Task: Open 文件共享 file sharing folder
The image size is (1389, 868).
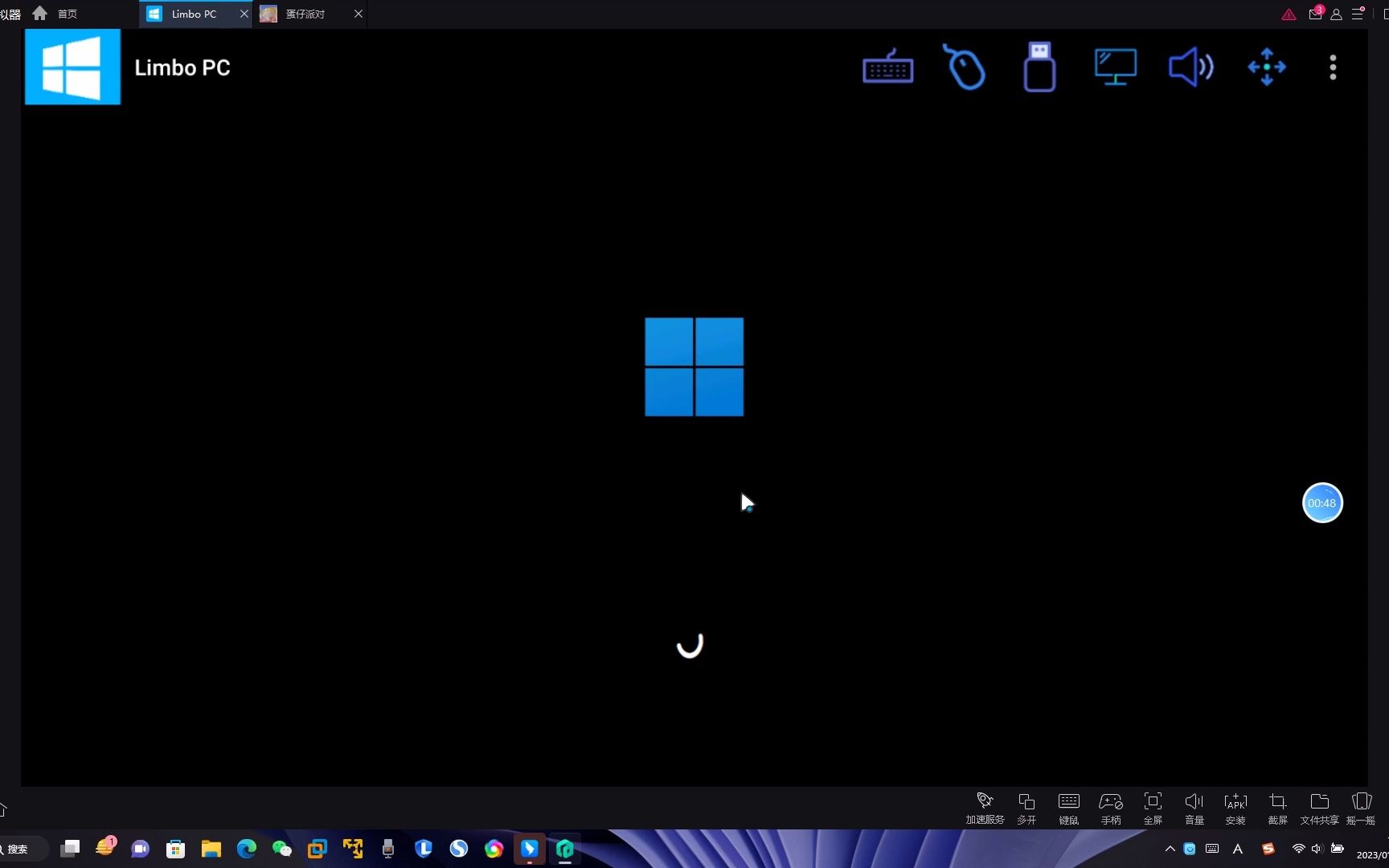Action: pos(1319,809)
